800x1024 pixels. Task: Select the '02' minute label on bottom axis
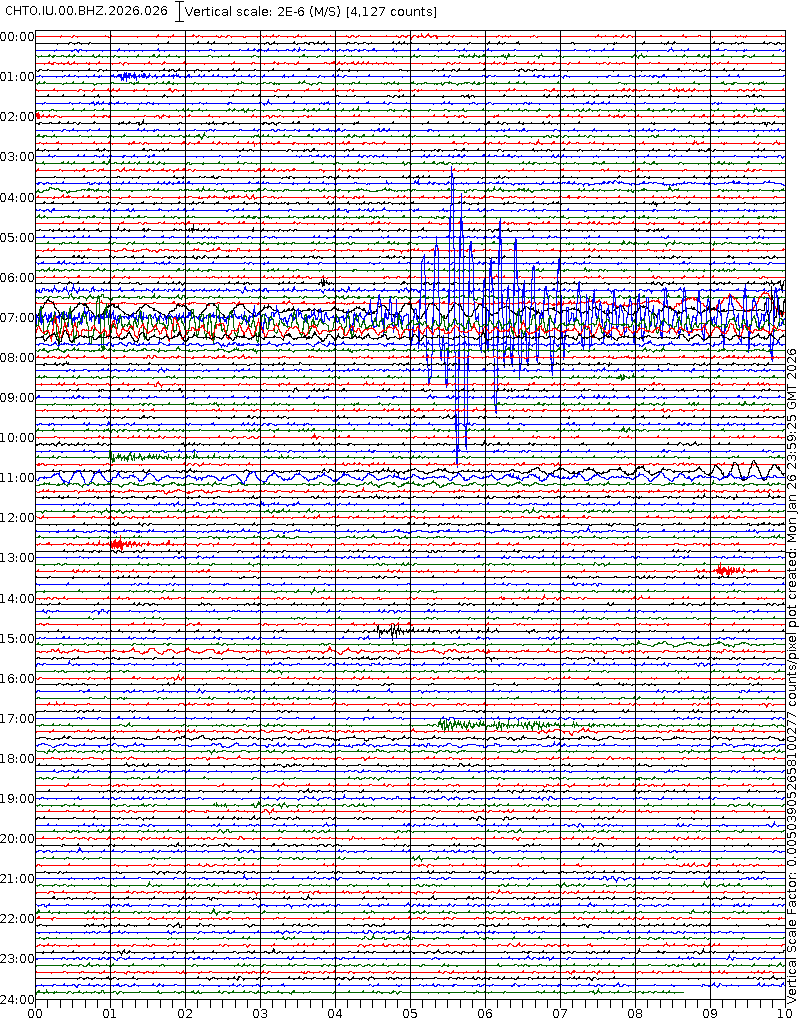click(185, 1013)
